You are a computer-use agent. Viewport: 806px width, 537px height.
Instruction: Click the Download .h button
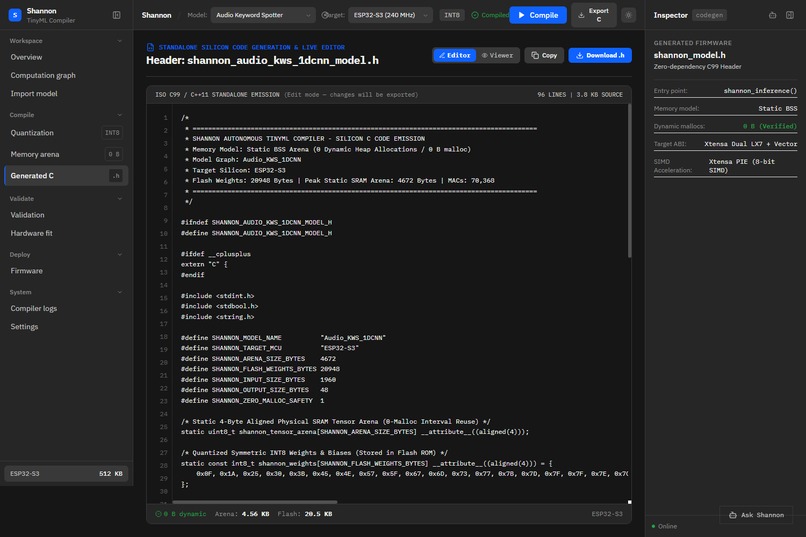click(600, 55)
